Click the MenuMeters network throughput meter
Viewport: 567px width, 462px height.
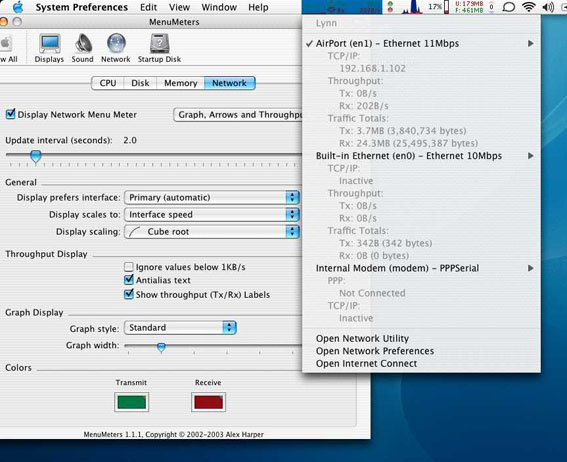[x=342, y=7]
